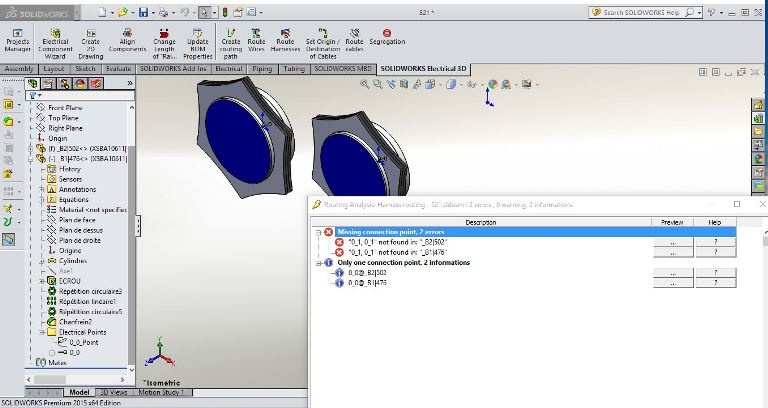The height and width of the screenshot is (408, 768).
Task: Expand the _B2|502 component node
Action: point(31,148)
